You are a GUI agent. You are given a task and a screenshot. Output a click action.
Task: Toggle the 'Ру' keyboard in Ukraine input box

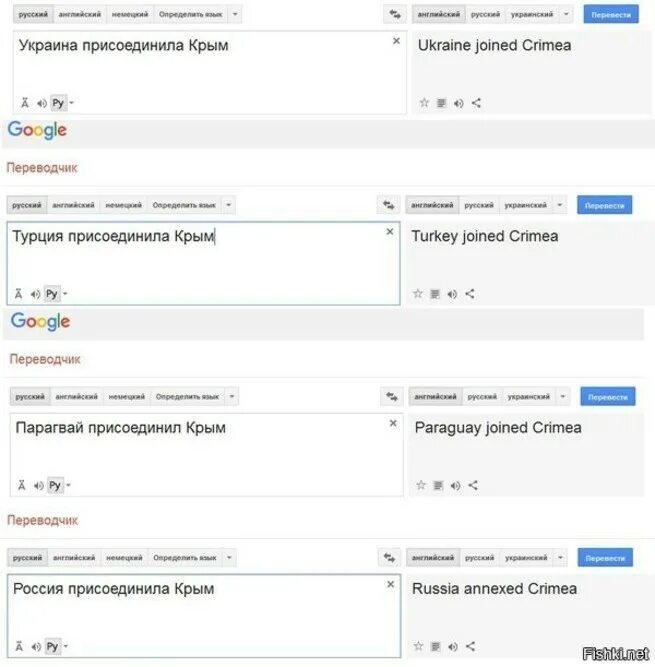(x=58, y=103)
